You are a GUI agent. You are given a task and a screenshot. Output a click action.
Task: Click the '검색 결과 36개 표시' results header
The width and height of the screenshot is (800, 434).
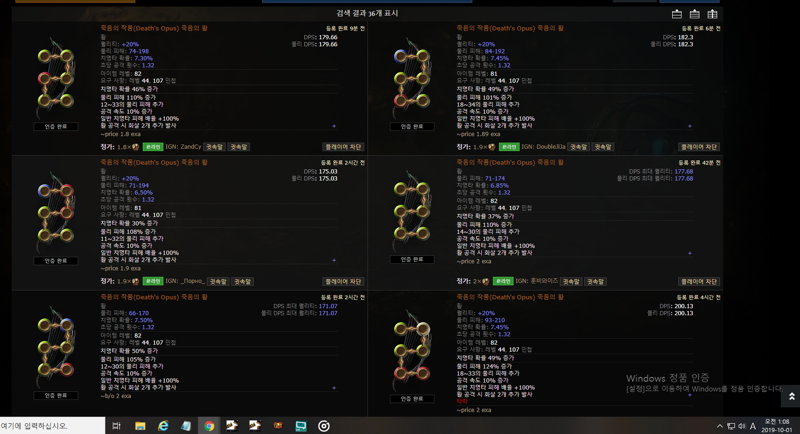click(367, 13)
